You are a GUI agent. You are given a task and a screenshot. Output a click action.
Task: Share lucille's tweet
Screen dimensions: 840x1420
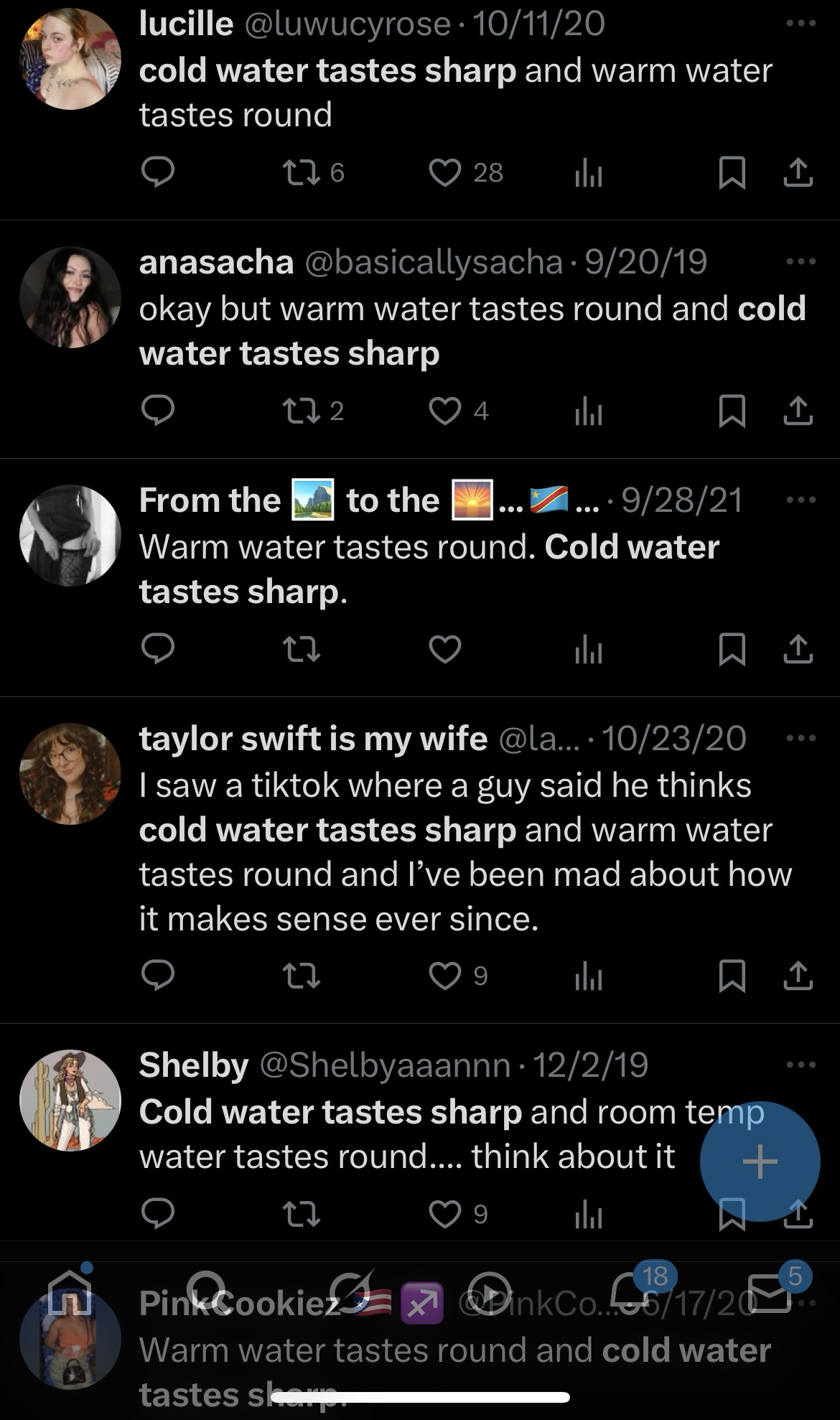coord(798,174)
